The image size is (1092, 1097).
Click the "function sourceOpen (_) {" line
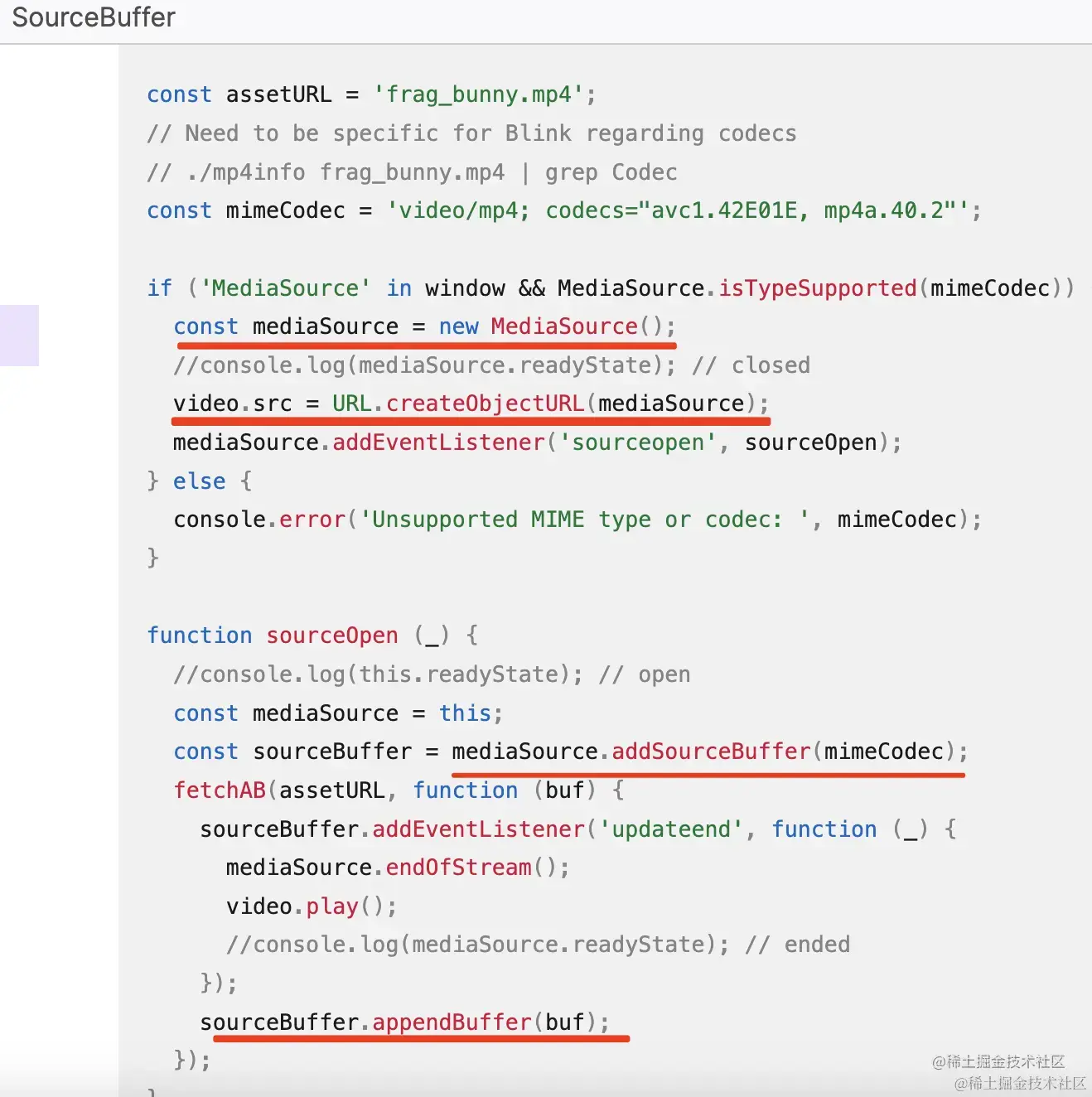(x=312, y=635)
